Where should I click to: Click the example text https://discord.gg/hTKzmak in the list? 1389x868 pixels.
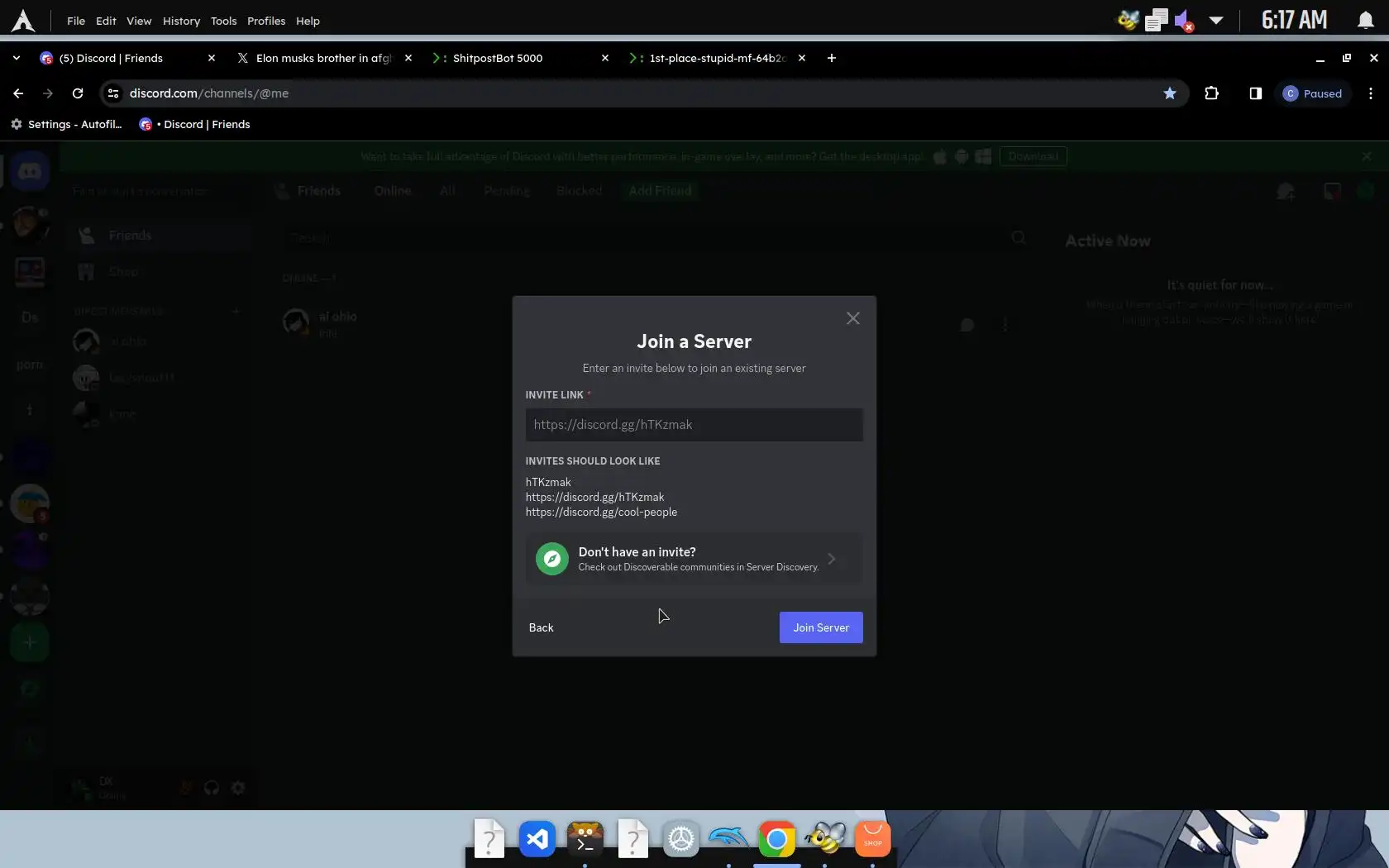pyautogui.click(x=594, y=498)
